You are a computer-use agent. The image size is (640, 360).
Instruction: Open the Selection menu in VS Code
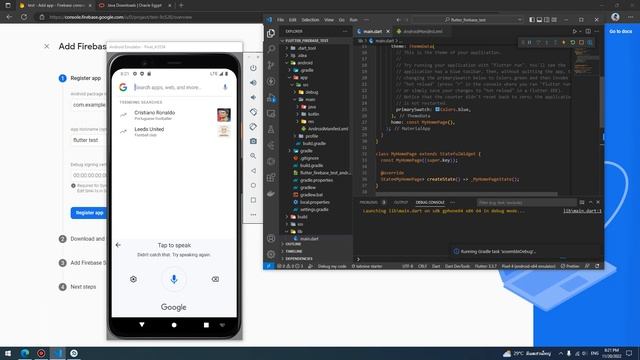(x=310, y=20)
